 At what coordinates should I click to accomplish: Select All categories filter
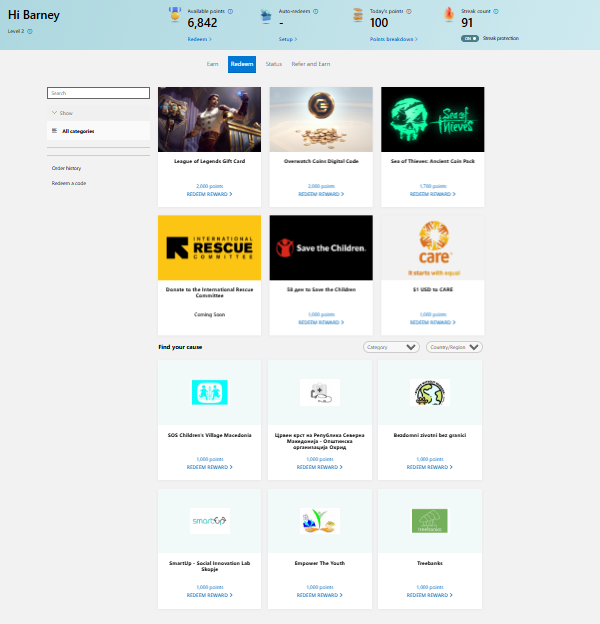click(98, 131)
